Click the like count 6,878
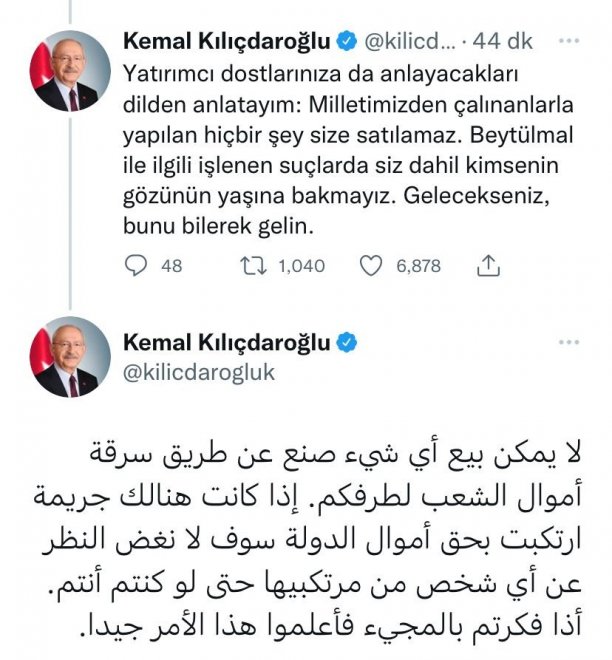612x660 pixels. [418, 266]
